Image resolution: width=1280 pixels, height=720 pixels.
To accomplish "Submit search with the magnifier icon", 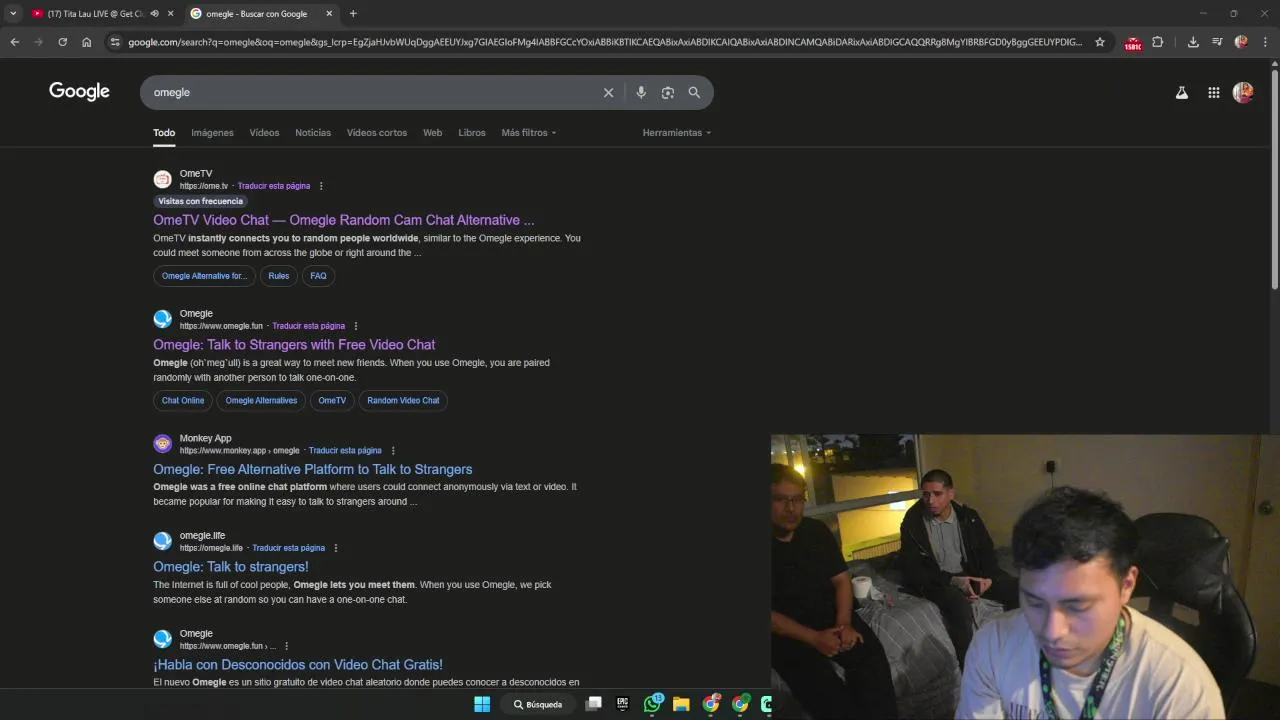I will click(694, 92).
